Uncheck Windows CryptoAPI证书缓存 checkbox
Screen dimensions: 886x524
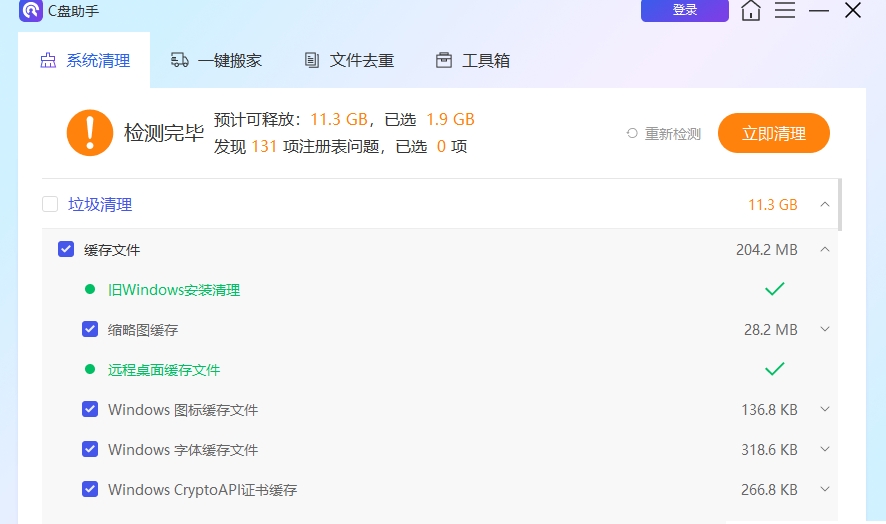[x=90, y=489]
